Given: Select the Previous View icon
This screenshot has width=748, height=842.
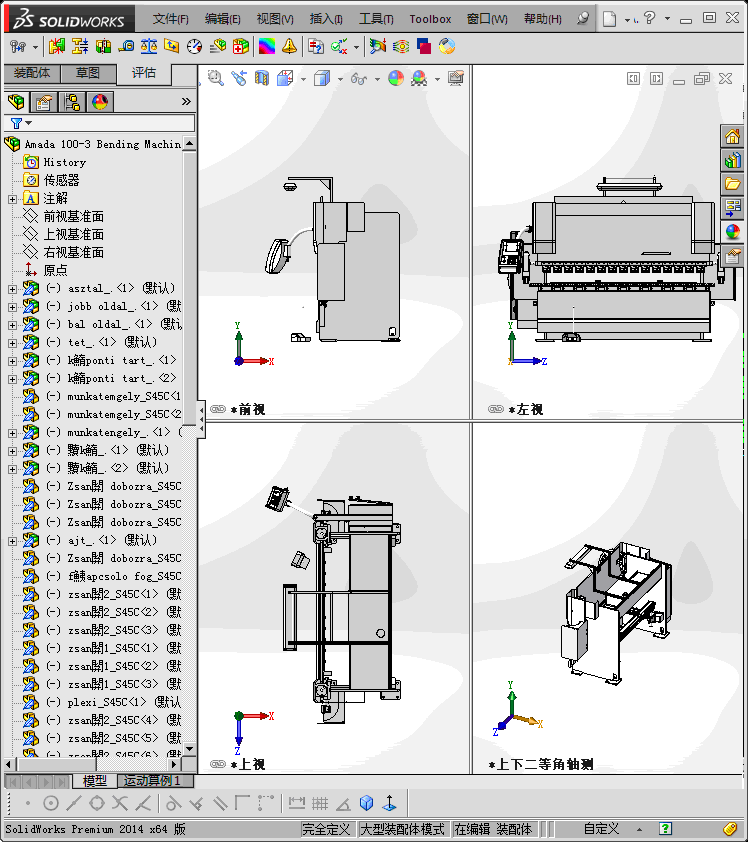Looking at the screenshot, I should (239, 78).
